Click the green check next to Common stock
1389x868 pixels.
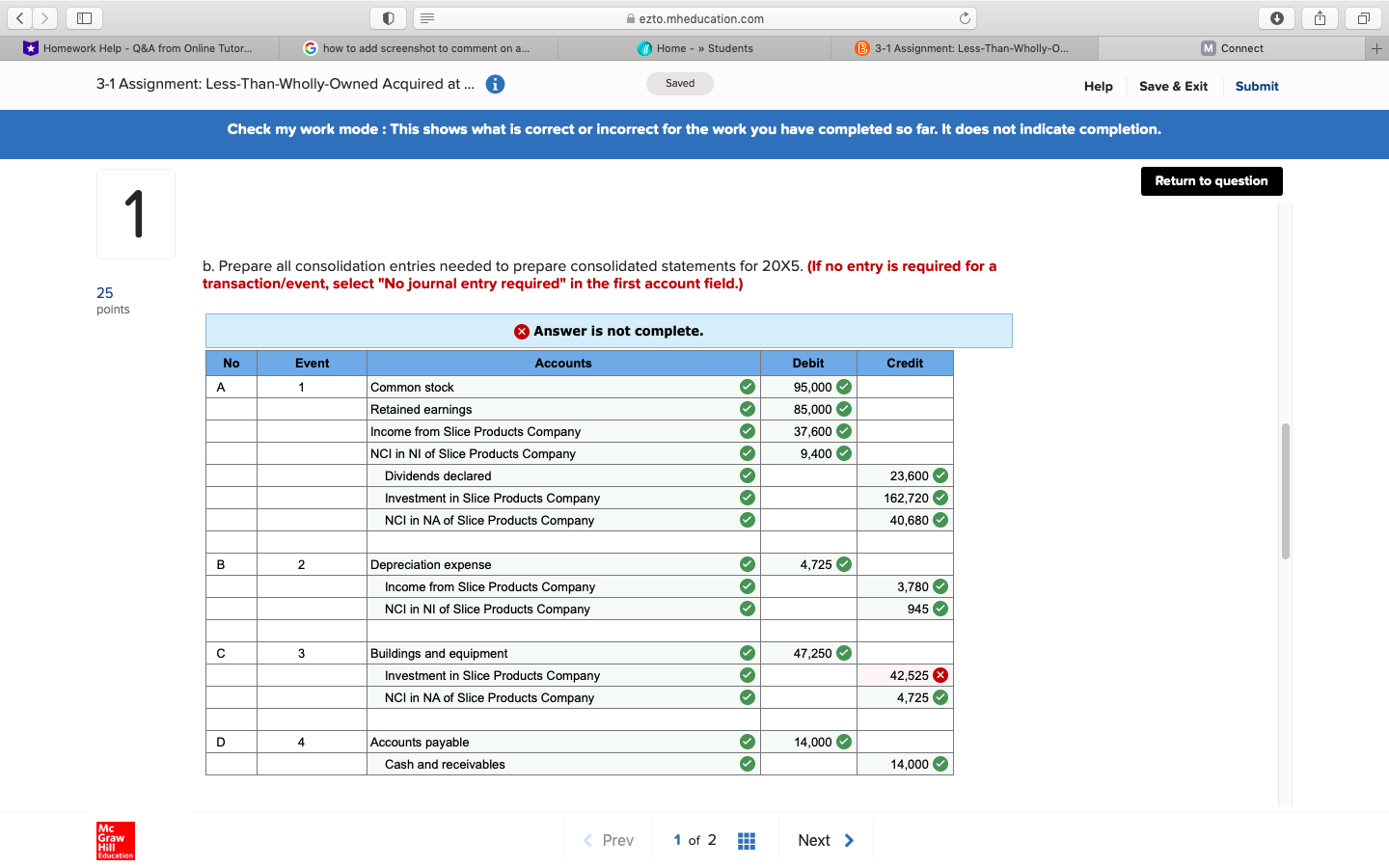click(x=748, y=387)
